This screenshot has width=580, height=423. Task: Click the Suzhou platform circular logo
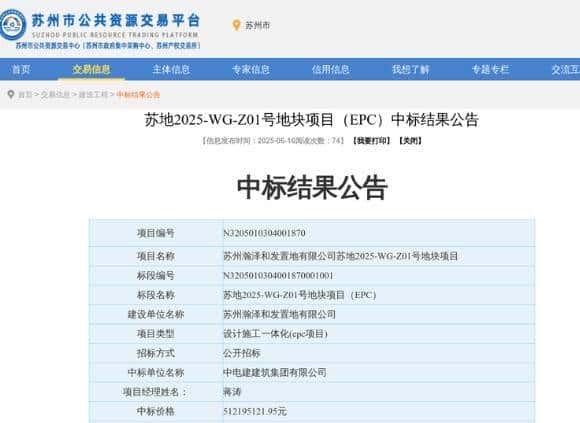click(13, 25)
